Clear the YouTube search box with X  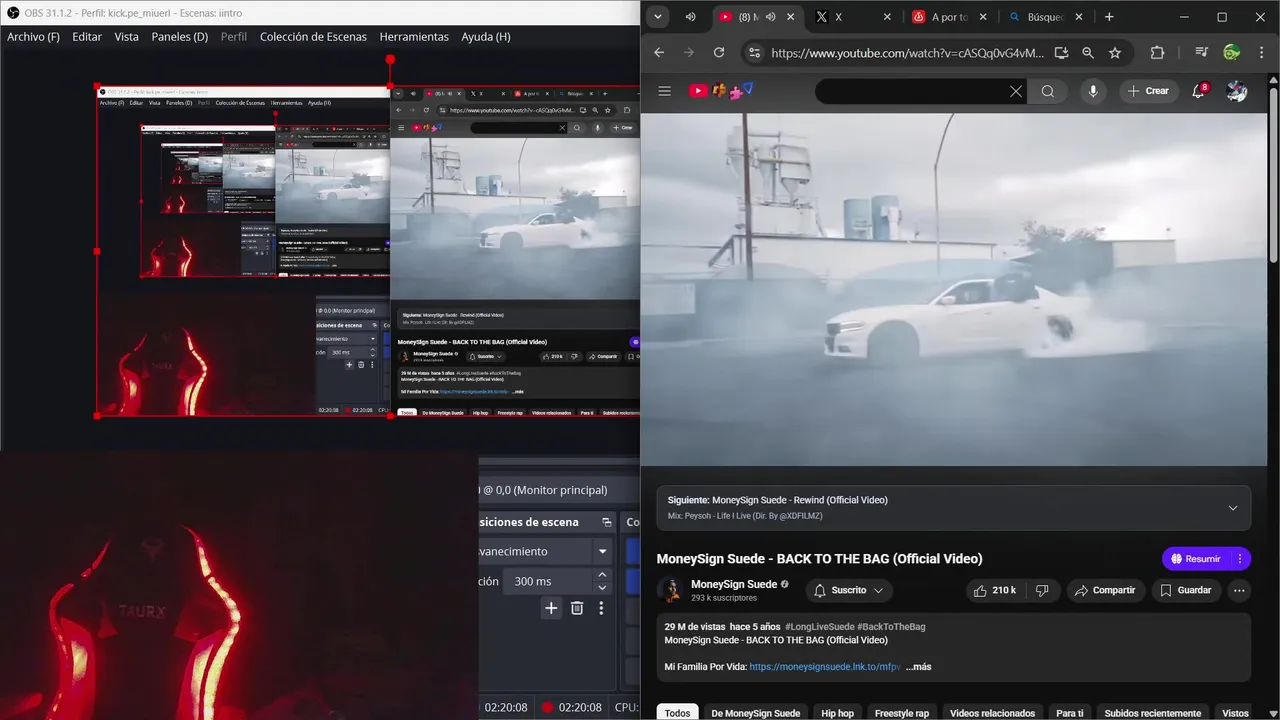(1016, 91)
